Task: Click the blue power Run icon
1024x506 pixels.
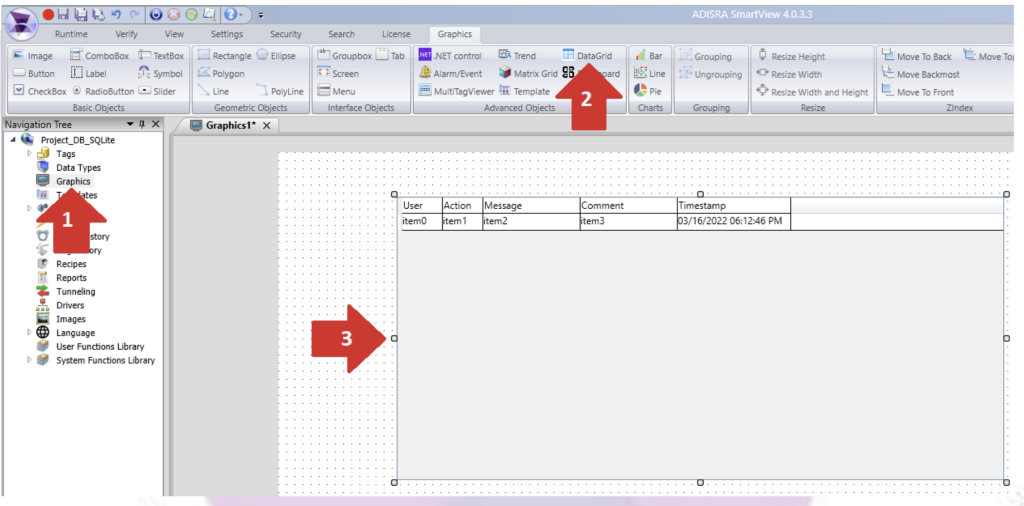Action: pyautogui.click(x=156, y=14)
